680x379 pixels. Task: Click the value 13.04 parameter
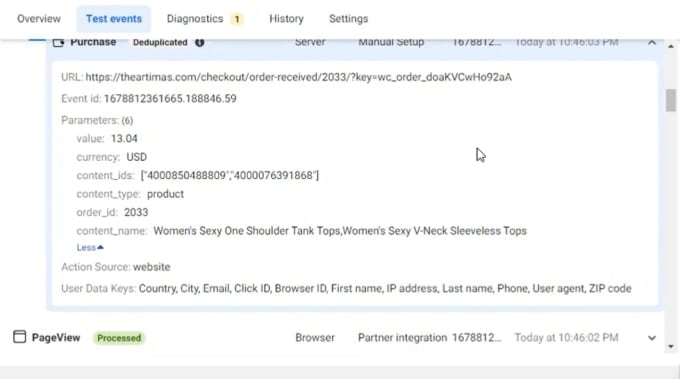[x=124, y=139]
